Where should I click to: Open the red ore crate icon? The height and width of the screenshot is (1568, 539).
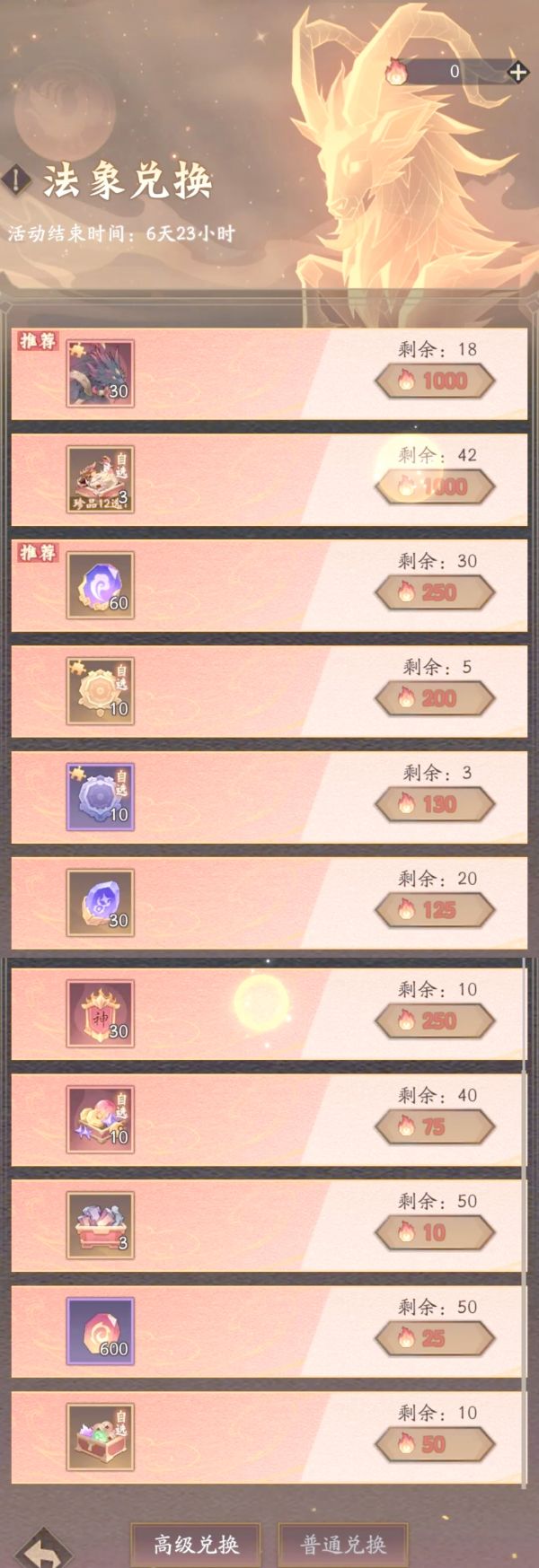[x=101, y=1225]
